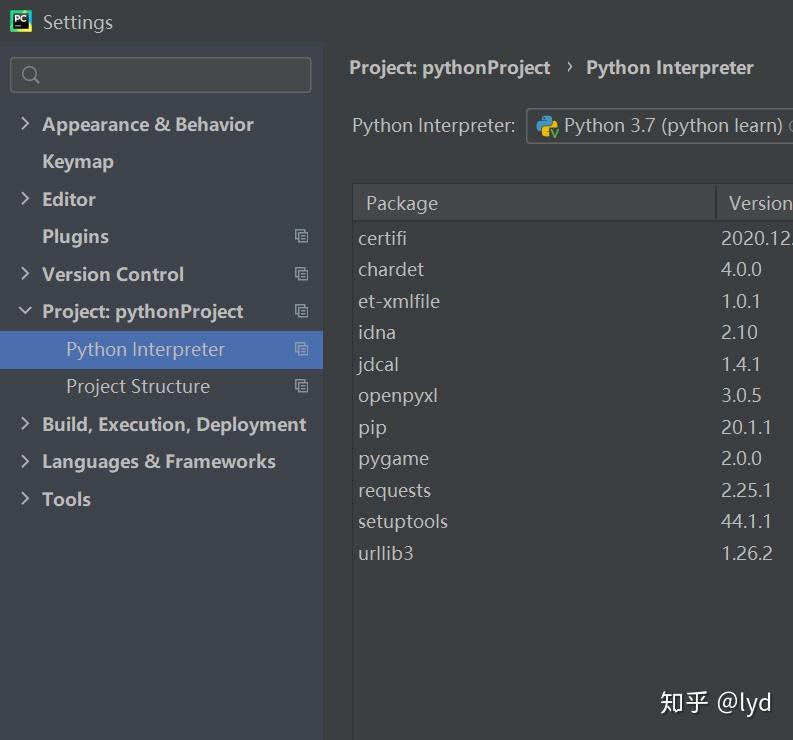The width and height of the screenshot is (793, 740).
Task: Click the search magnifier icon in settings
Action: tap(30, 75)
